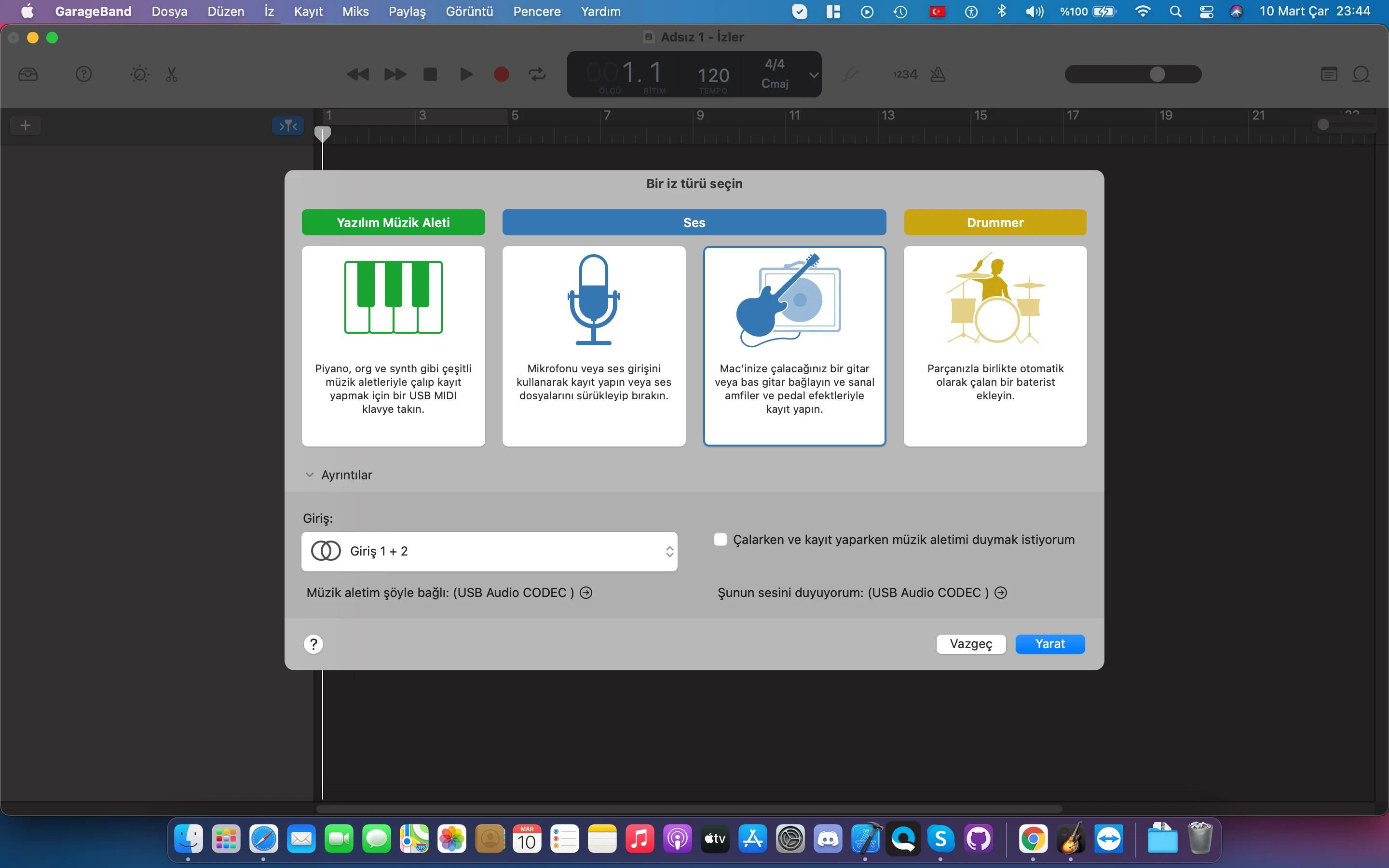Click the master volume slider

pyautogui.click(x=1132, y=75)
